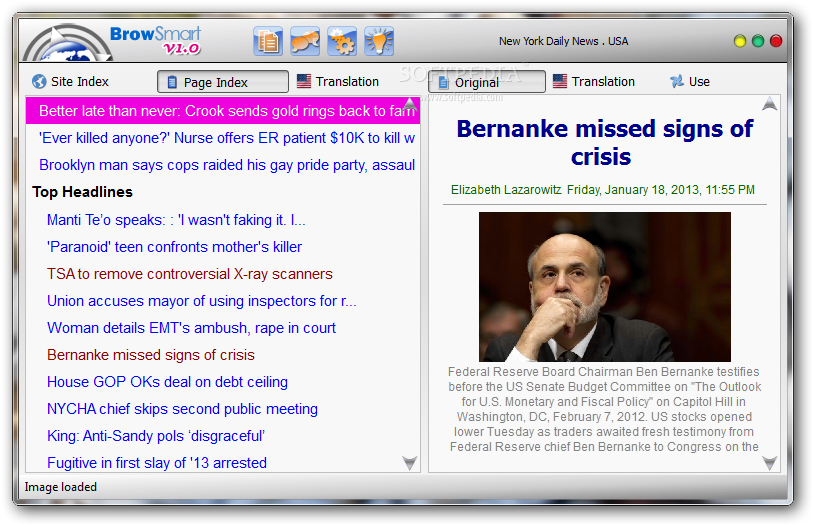The image size is (814, 526).
Task: Open 'House GOP OKs deal on debt ceiling'
Action: tap(167, 382)
